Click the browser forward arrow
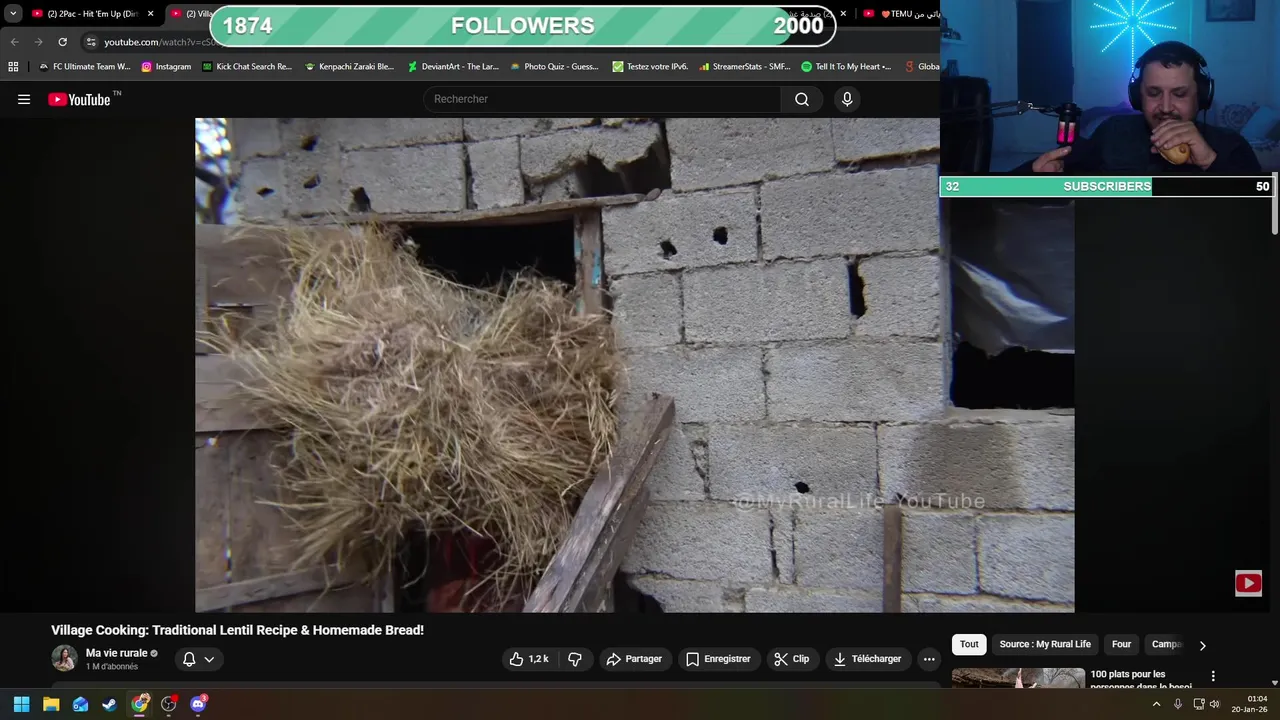This screenshot has height=720, width=1280. pyautogui.click(x=38, y=42)
